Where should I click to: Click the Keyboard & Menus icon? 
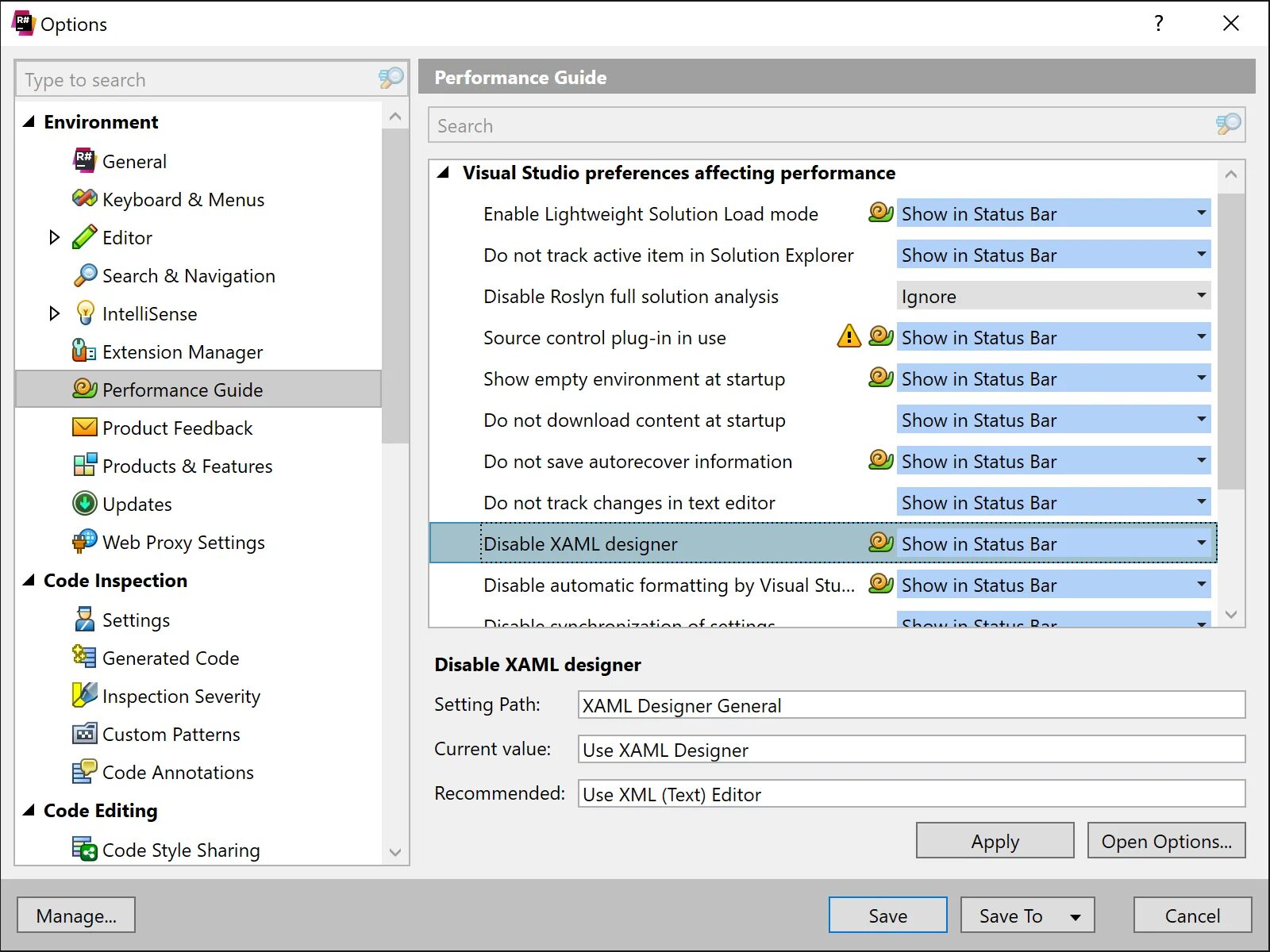tap(84, 198)
